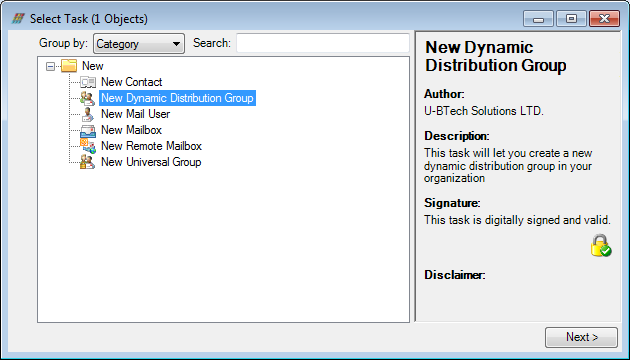Minimize the Select Task window

coord(538,19)
